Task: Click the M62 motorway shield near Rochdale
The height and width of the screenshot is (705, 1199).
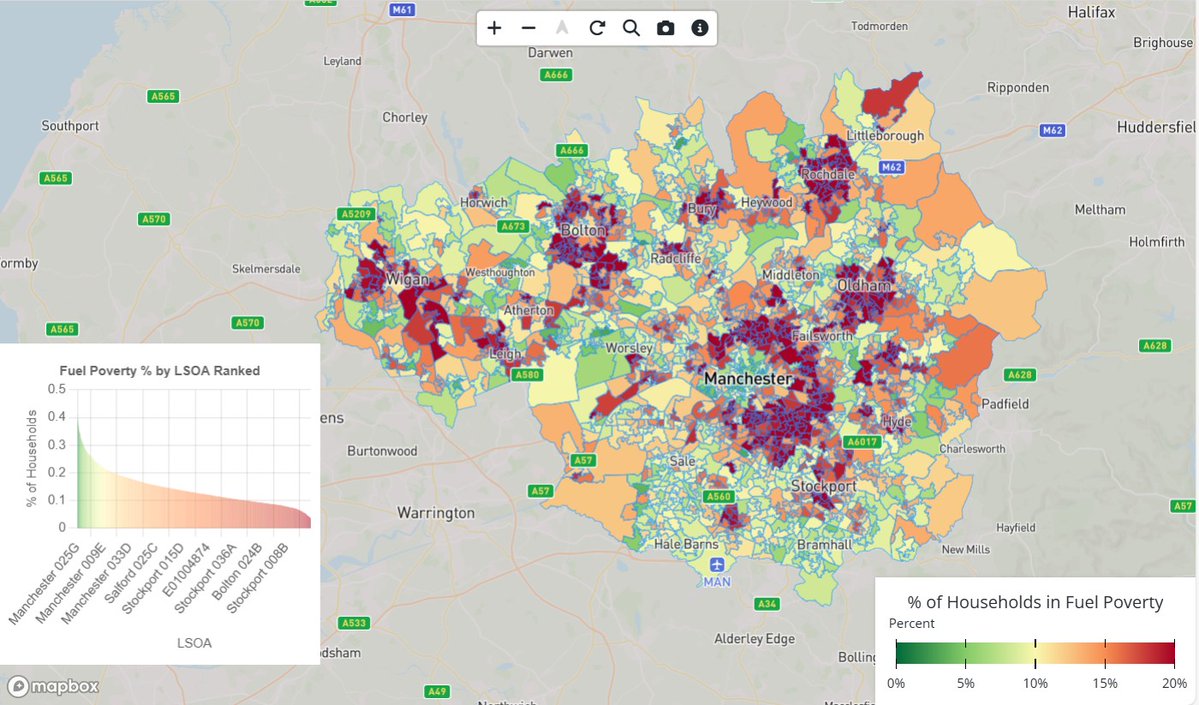Action: point(893,168)
